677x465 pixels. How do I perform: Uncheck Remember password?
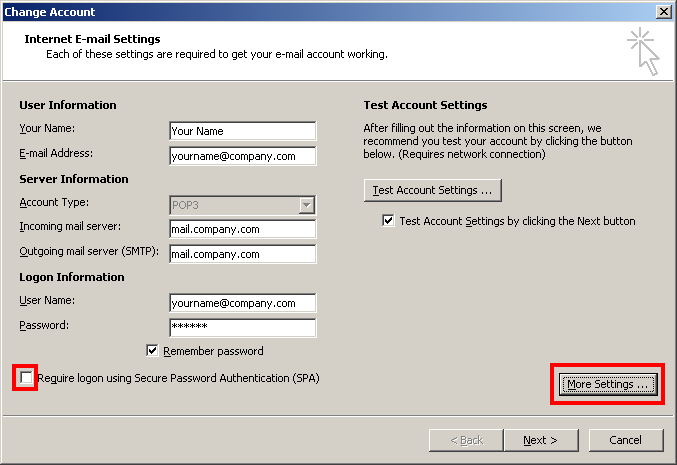[x=152, y=351]
